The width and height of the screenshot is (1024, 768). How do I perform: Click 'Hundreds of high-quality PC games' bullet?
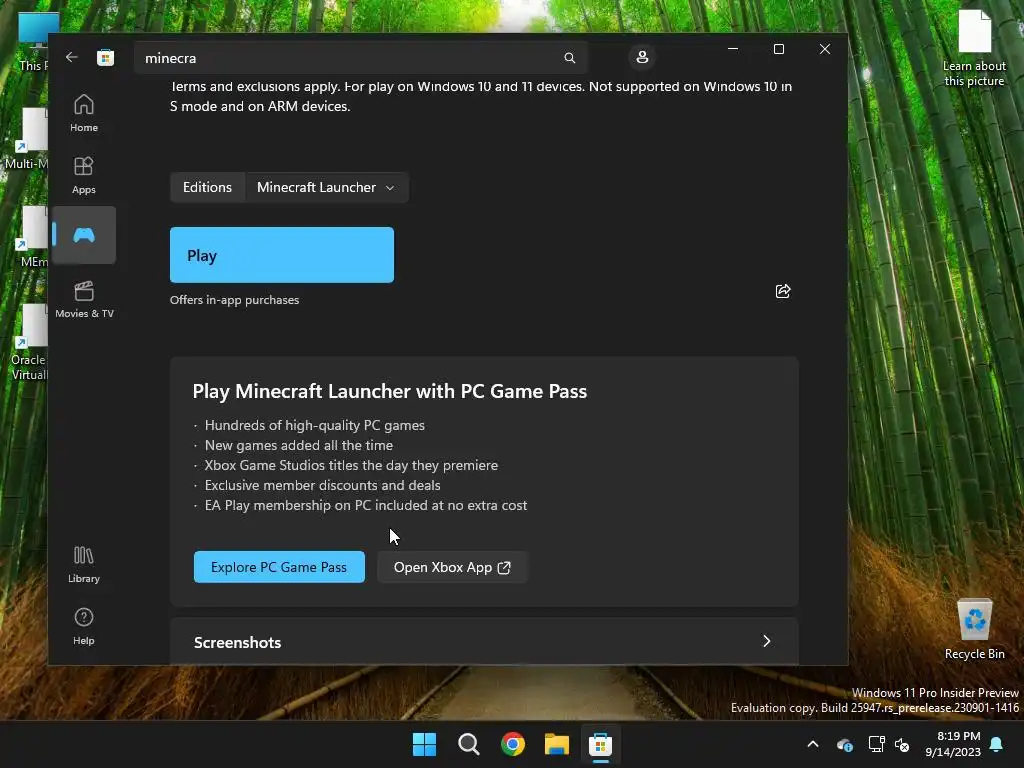pos(315,425)
